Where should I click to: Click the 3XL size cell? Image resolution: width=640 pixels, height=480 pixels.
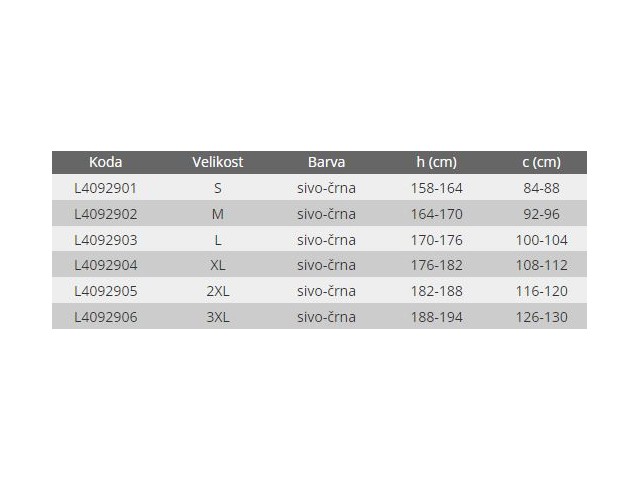(218, 317)
